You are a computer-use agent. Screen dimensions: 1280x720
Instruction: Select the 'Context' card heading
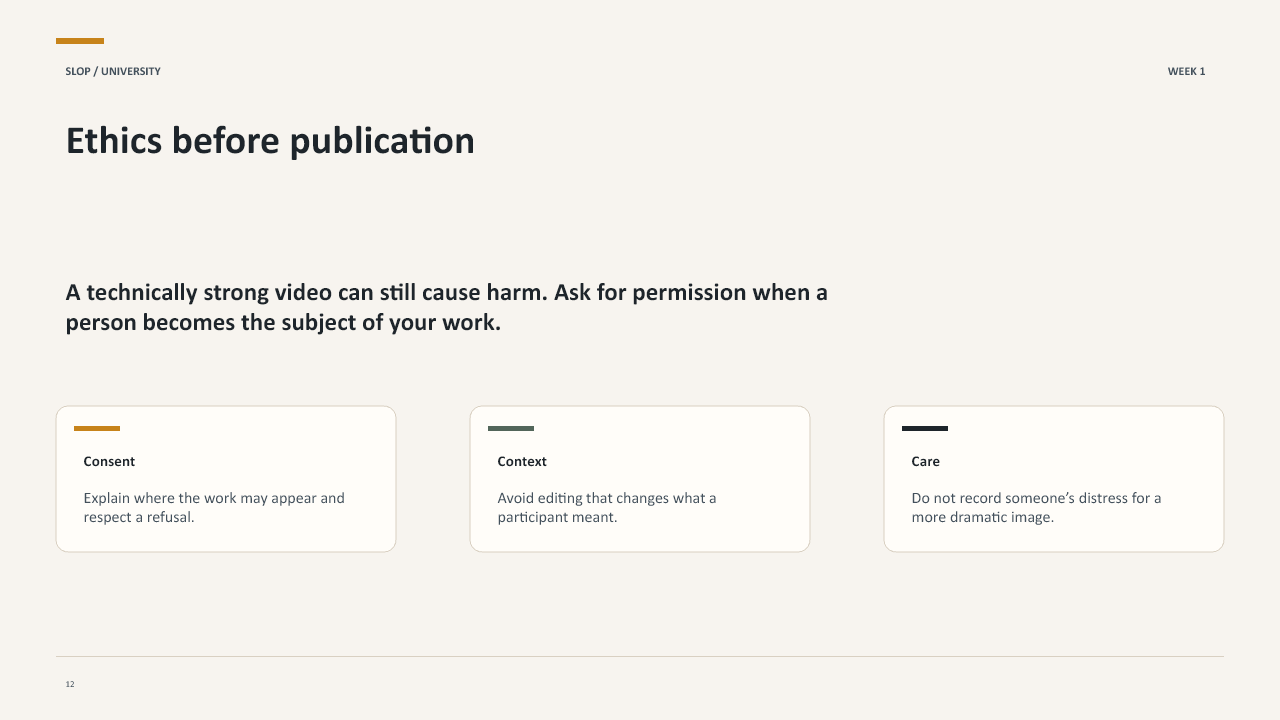tap(522, 461)
